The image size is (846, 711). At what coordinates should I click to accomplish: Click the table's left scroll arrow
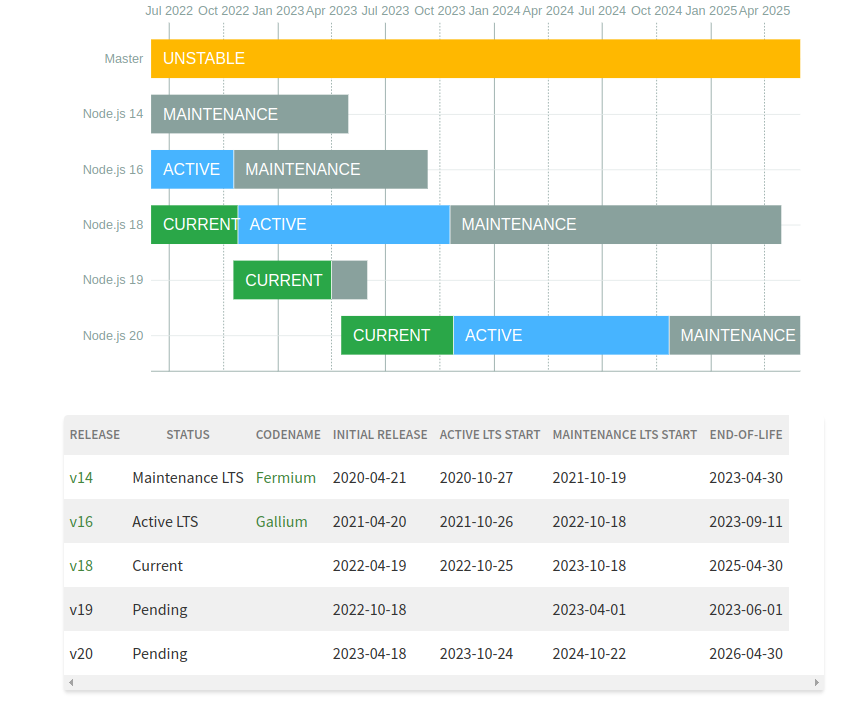point(71,682)
